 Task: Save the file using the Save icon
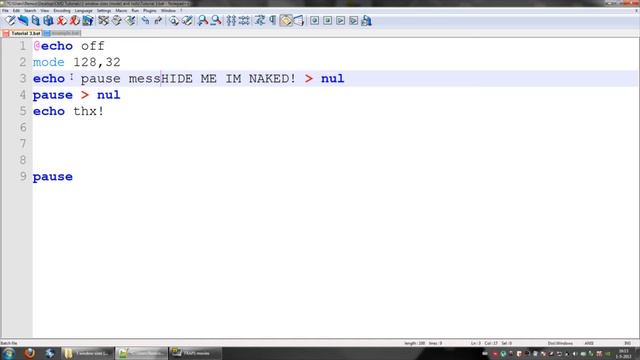tap(36, 20)
